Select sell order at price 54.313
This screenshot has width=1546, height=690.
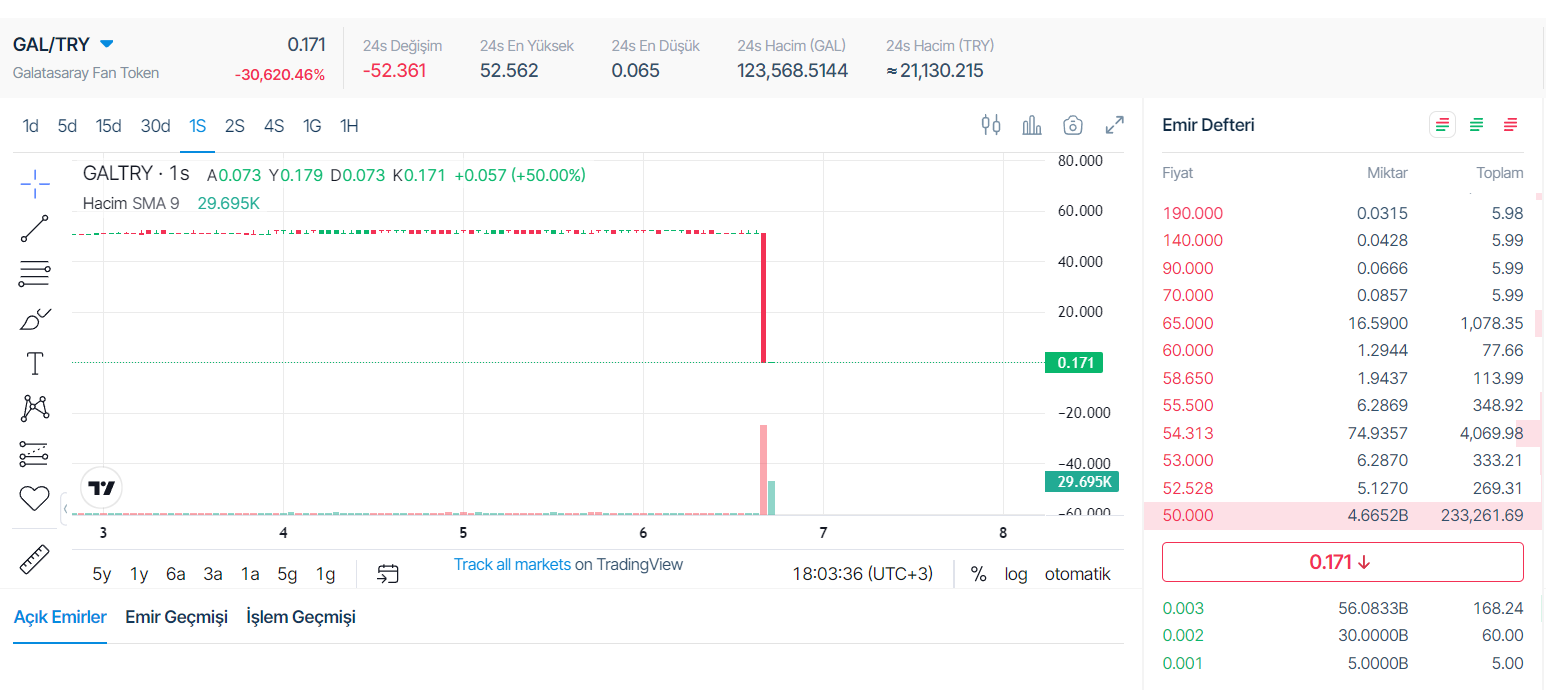point(1343,433)
